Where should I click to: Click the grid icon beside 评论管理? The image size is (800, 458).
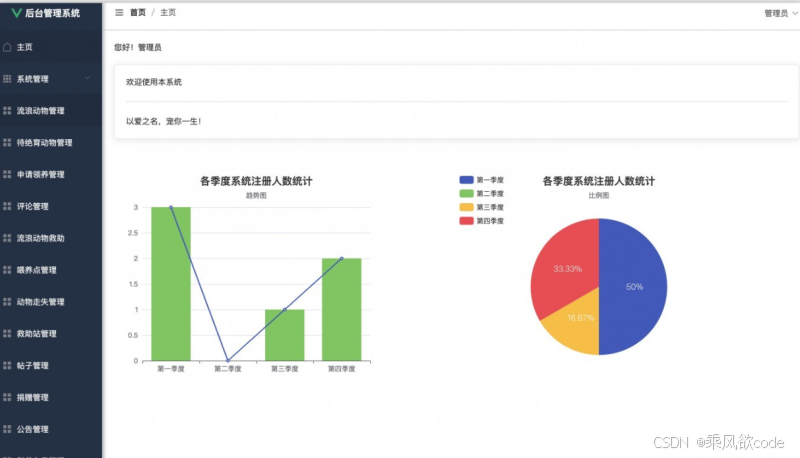tap(7, 206)
